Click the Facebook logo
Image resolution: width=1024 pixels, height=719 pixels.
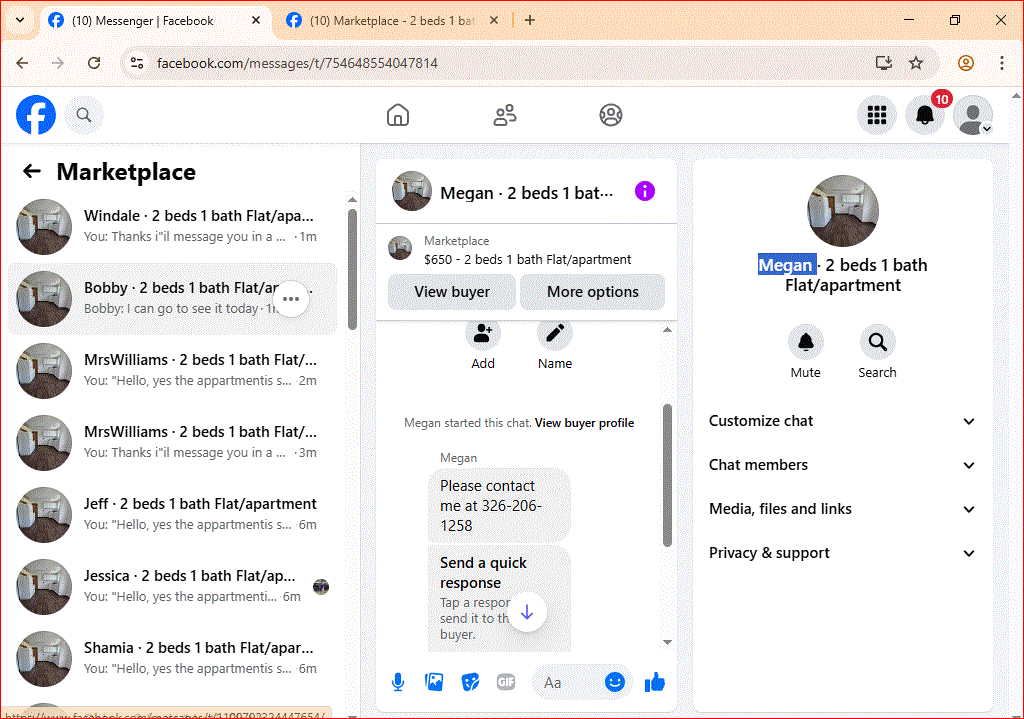(36, 115)
